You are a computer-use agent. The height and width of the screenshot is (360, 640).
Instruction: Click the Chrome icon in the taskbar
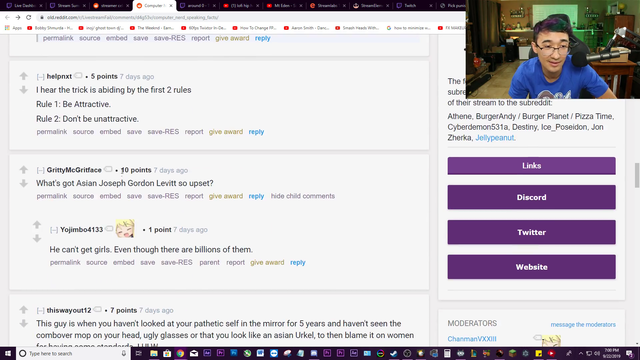coord(180,353)
